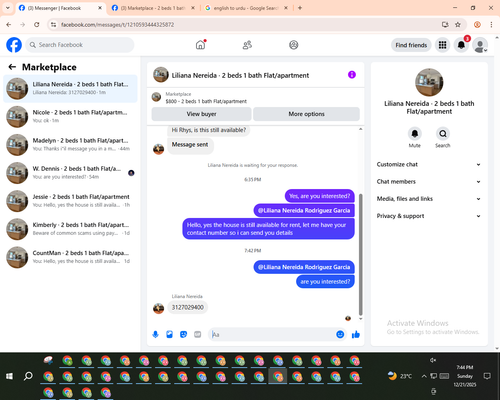Go to the Home feed icon
The width and height of the screenshot is (500, 400).
click(x=200, y=45)
